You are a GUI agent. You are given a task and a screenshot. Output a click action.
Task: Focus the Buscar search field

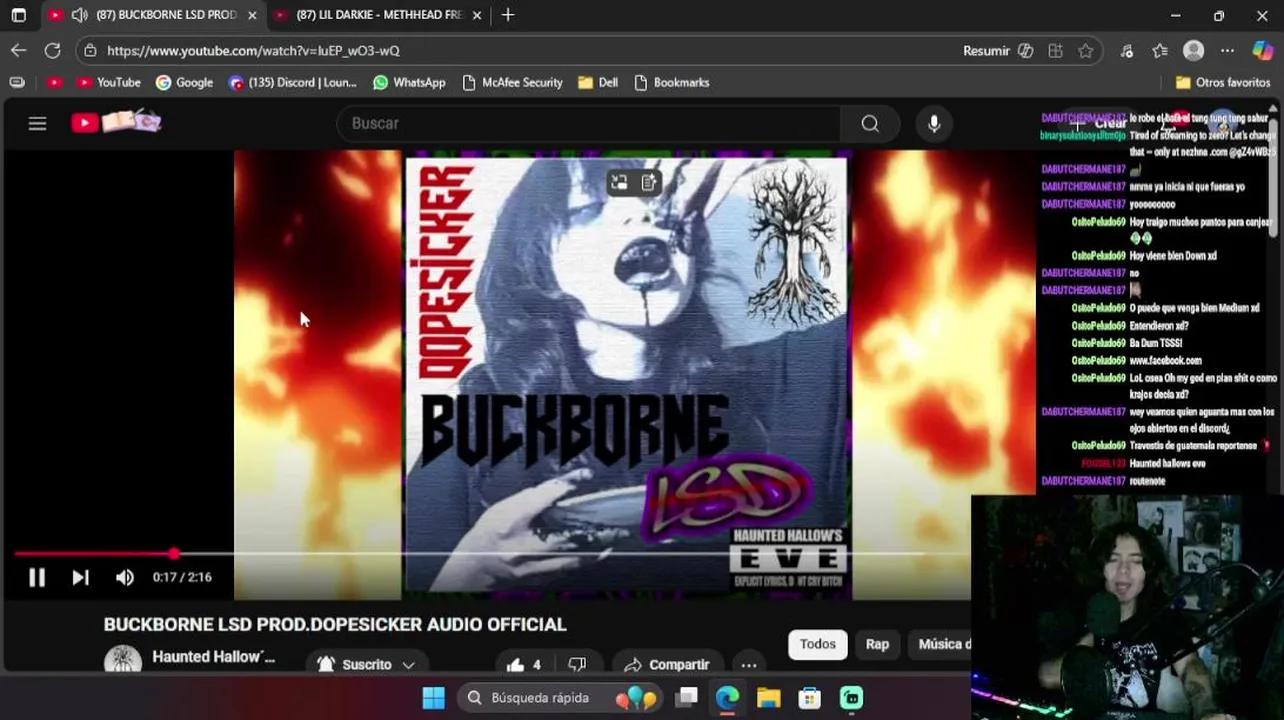pos(590,123)
